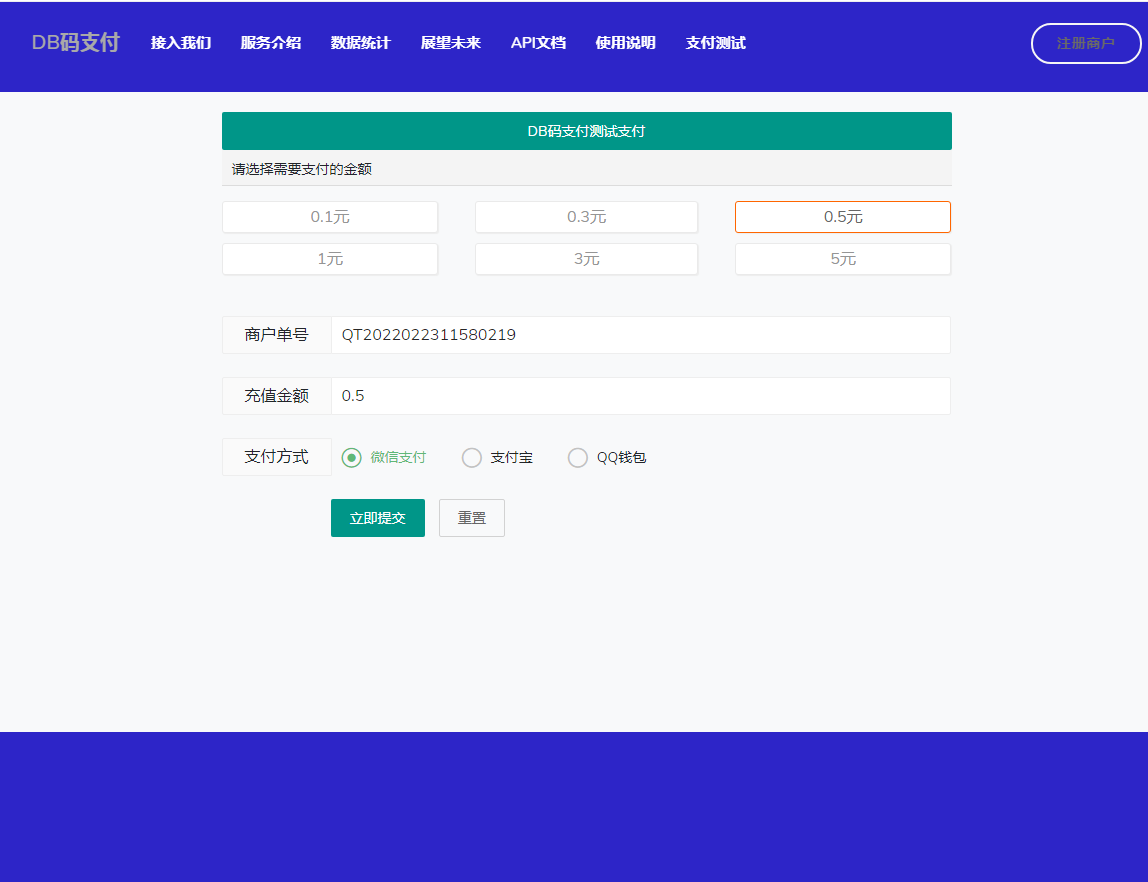Pick the 5元 payment amount
The image size is (1148, 882).
pos(843,259)
